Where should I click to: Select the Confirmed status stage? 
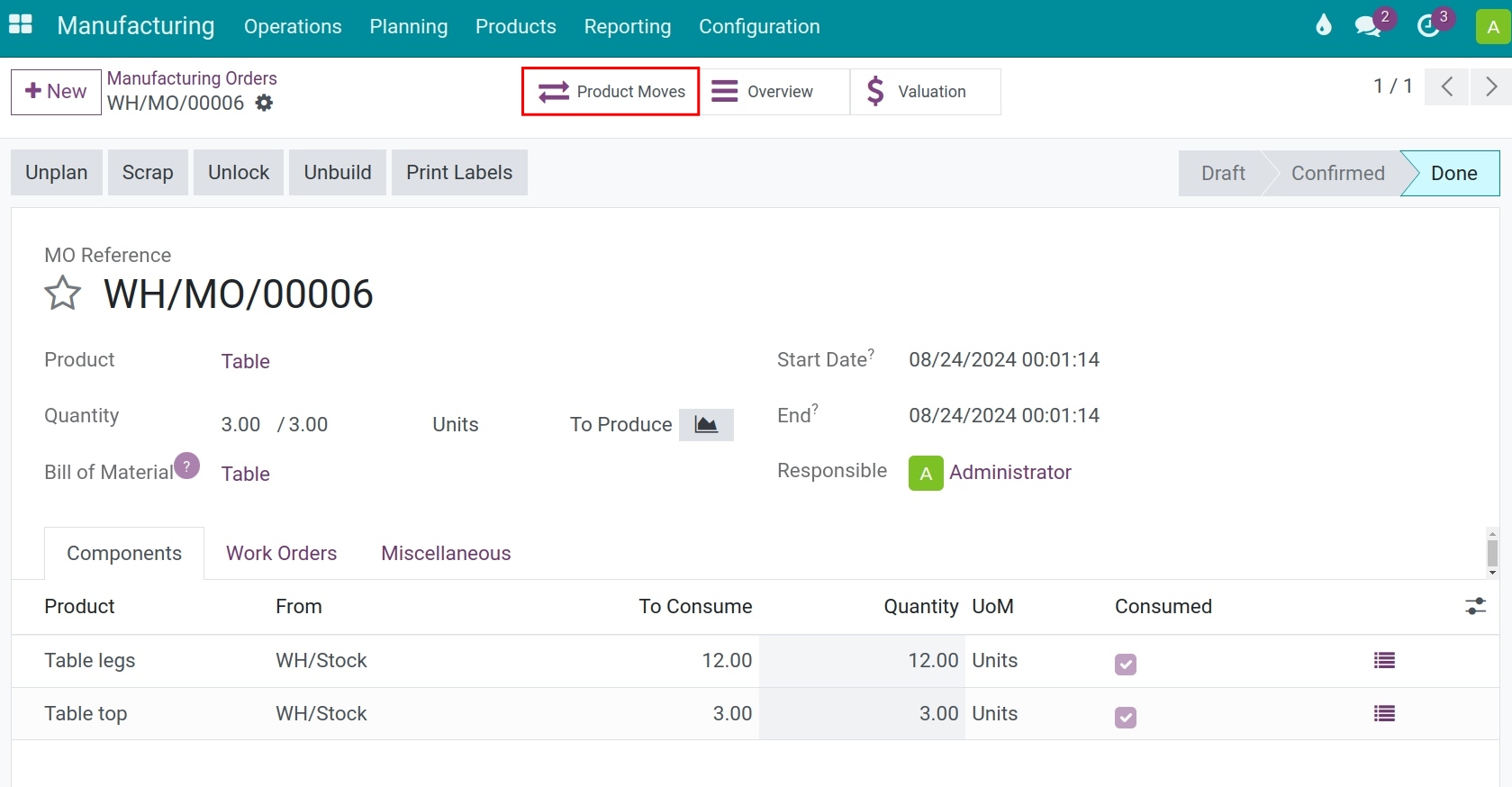(x=1337, y=173)
